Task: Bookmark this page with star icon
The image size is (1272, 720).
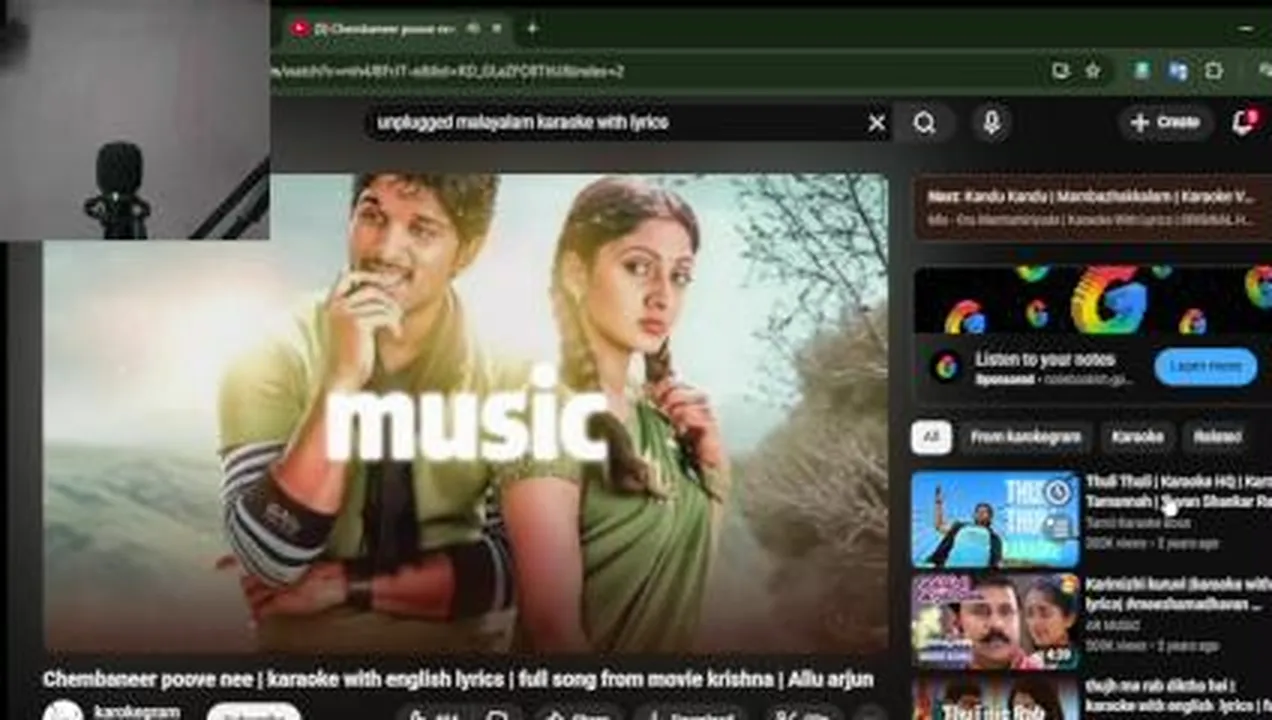Action: pos(1093,71)
